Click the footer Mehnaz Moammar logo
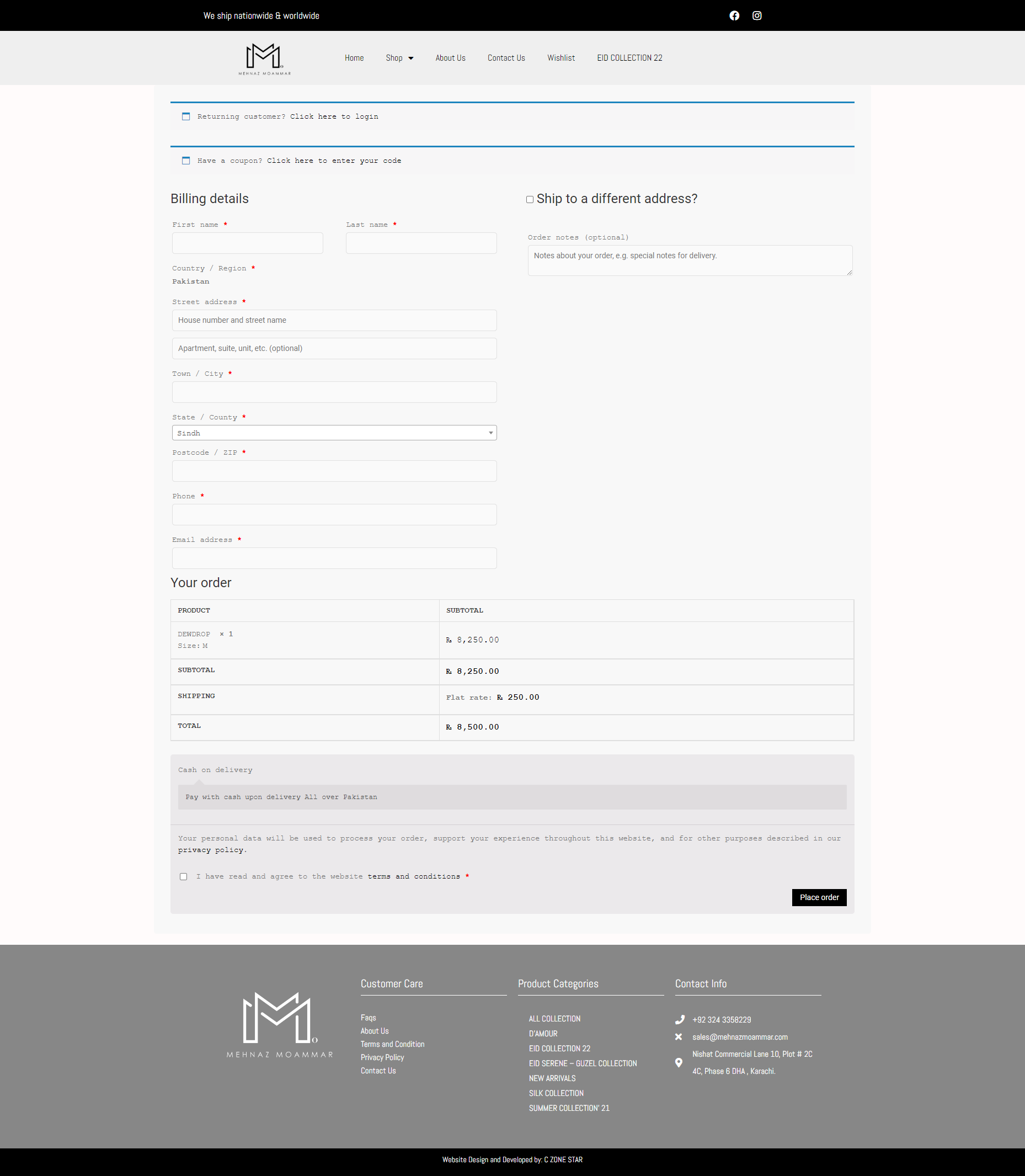Image resolution: width=1025 pixels, height=1176 pixels. click(279, 1024)
